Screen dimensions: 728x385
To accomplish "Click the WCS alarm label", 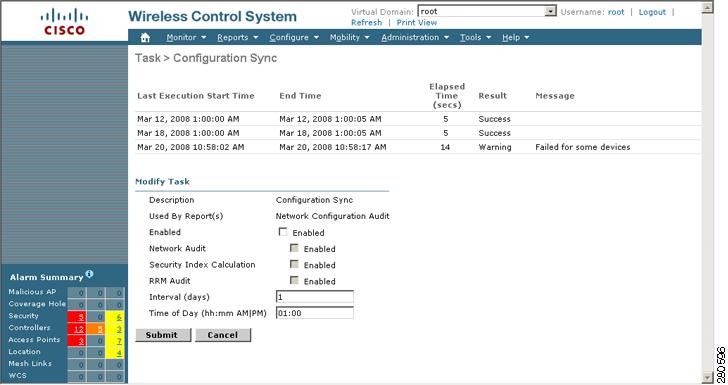I will click(x=17, y=375).
